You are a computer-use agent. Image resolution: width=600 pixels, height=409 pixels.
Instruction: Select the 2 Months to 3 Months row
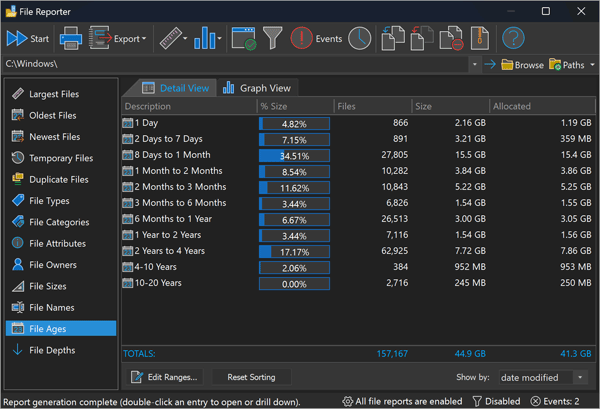358,187
